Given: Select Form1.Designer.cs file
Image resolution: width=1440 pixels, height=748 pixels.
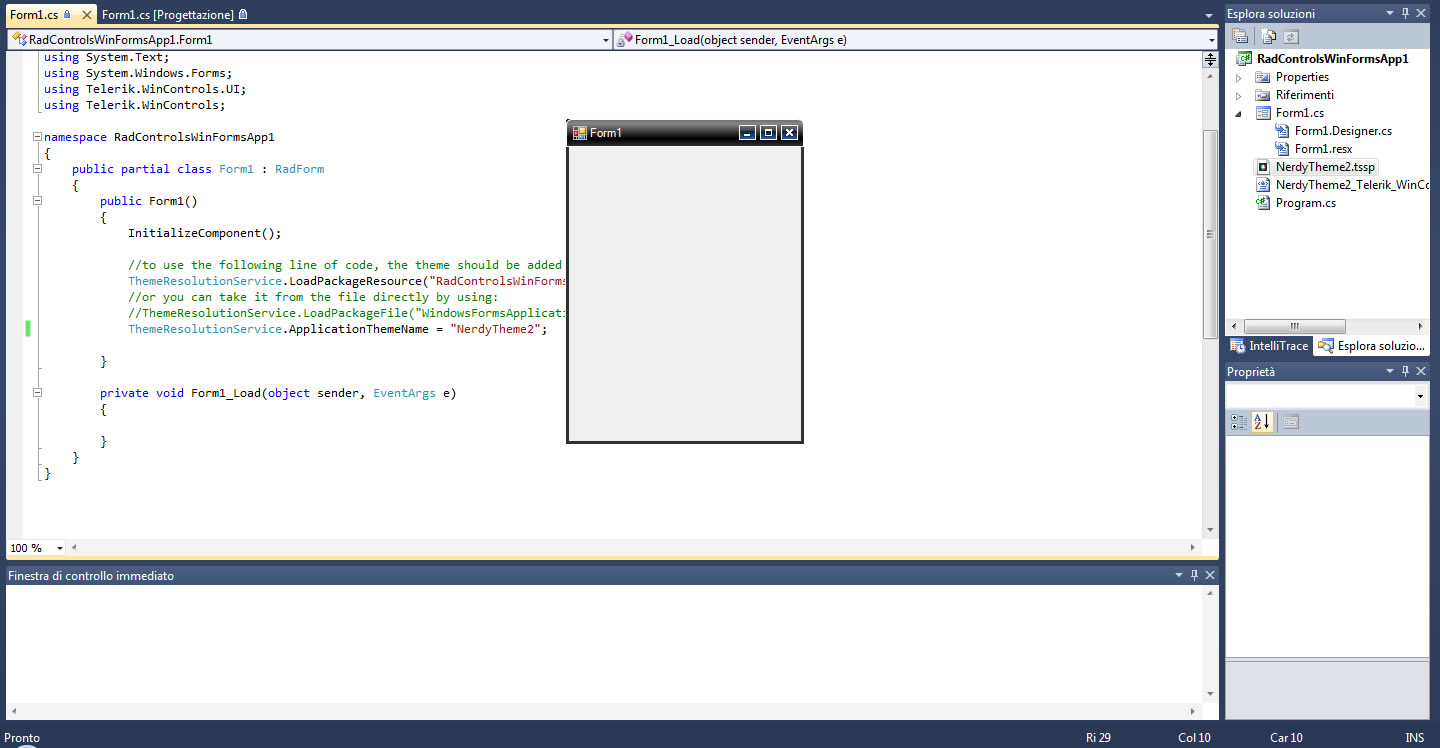Looking at the screenshot, I should pos(1343,131).
